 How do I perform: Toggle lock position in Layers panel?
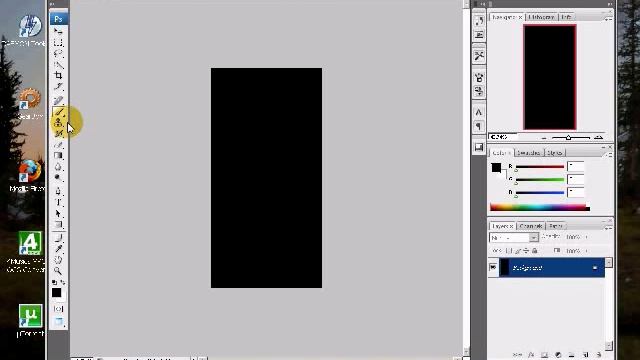(526, 251)
